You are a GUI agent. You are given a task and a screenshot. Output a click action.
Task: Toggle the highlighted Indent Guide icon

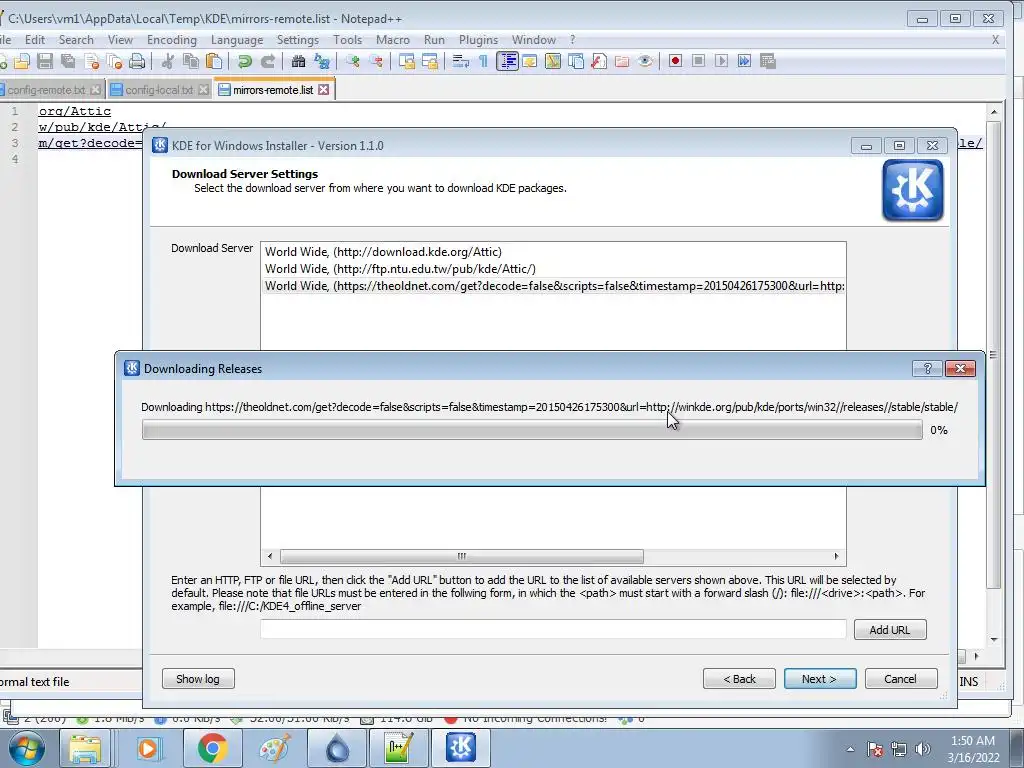507,61
